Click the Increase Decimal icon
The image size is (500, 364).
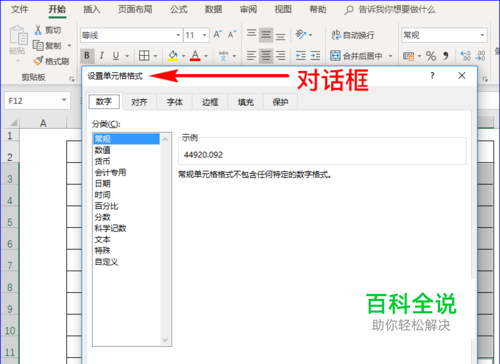(x=465, y=56)
